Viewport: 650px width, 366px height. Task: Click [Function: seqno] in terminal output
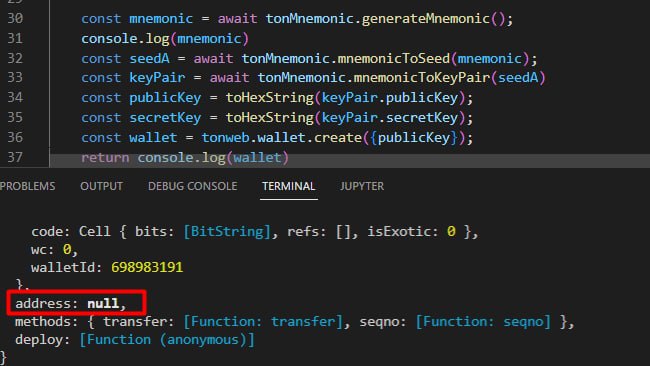[x=483, y=322]
